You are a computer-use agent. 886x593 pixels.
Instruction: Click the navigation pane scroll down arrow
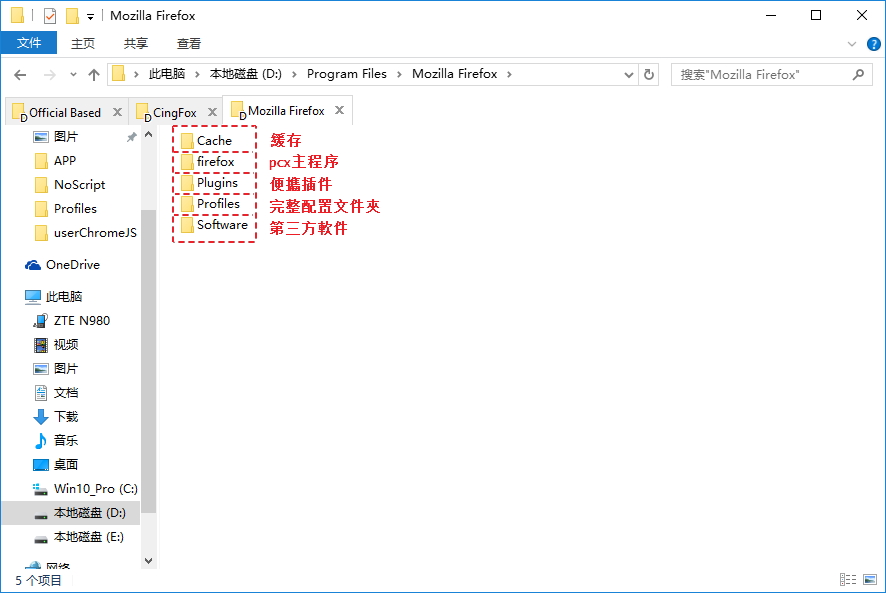click(149, 561)
